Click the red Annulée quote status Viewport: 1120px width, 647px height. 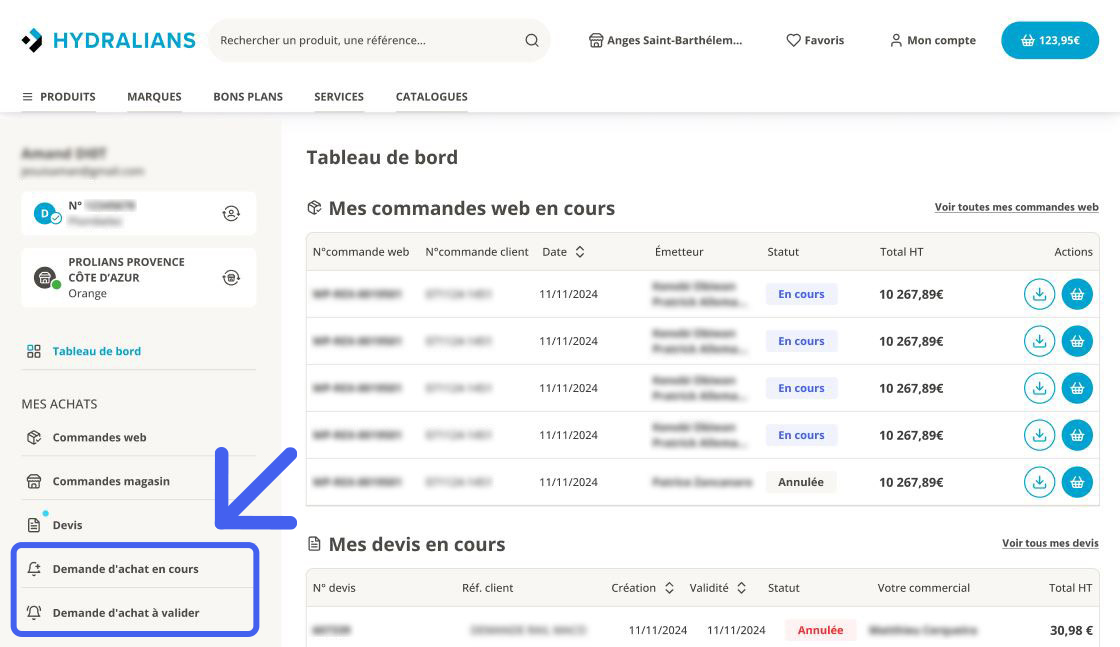(x=820, y=630)
